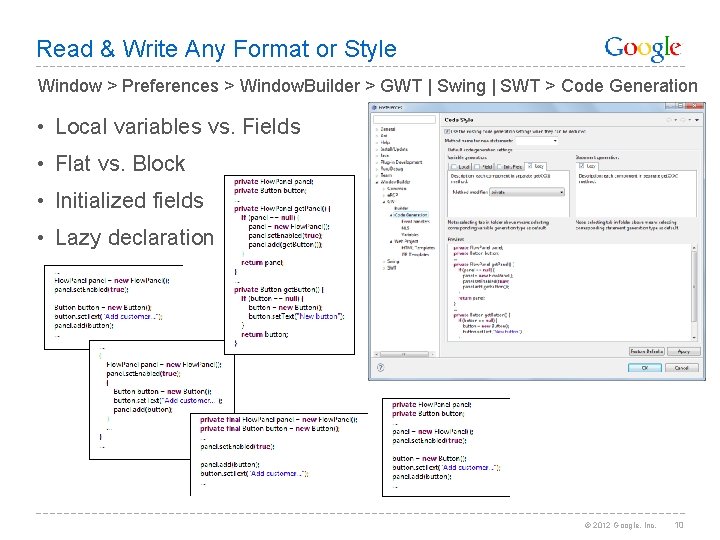
Task: Open the Method modifier private dropdown
Action: pos(527,192)
